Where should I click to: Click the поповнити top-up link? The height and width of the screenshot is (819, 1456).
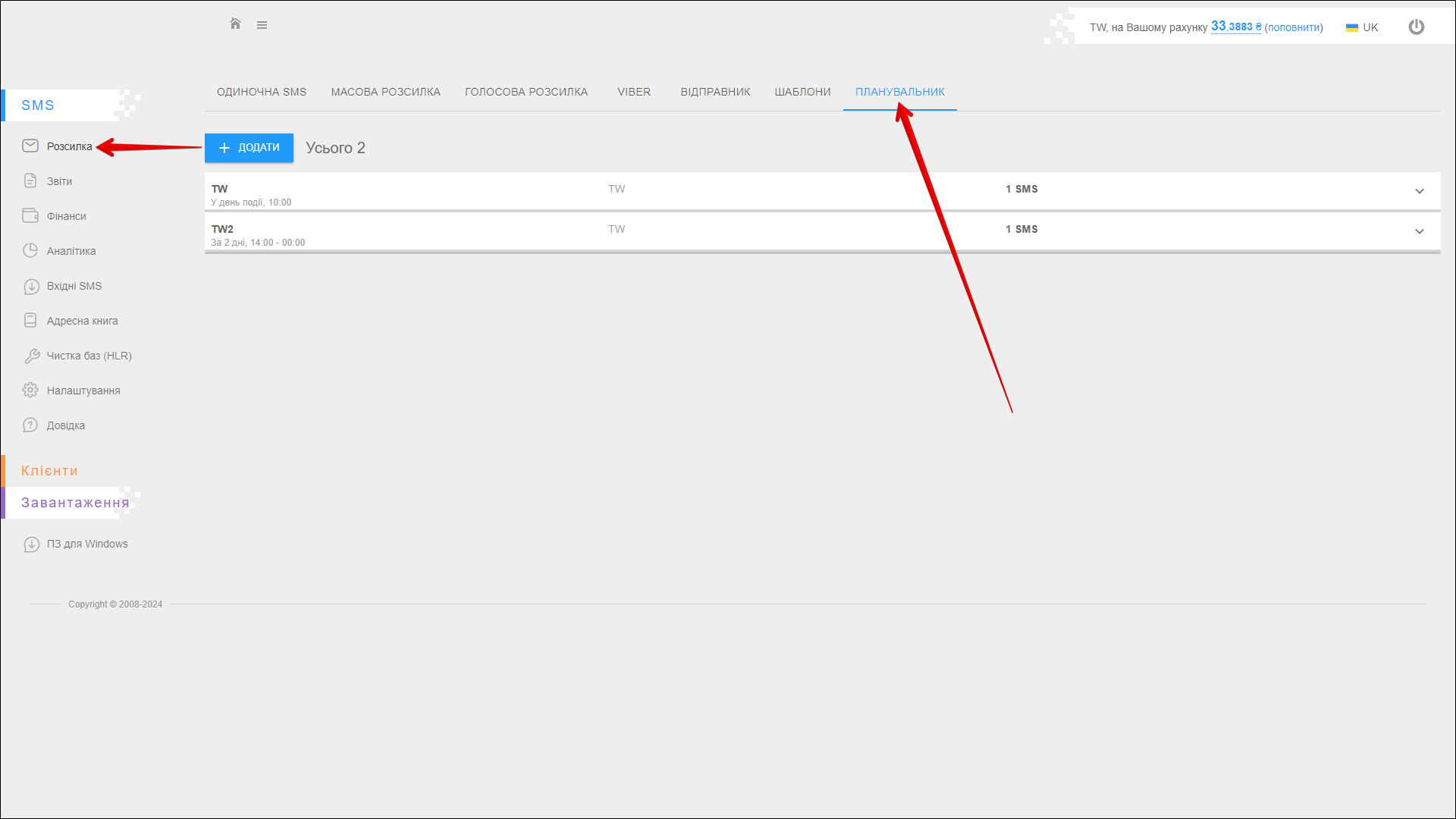(x=1294, y=27)
